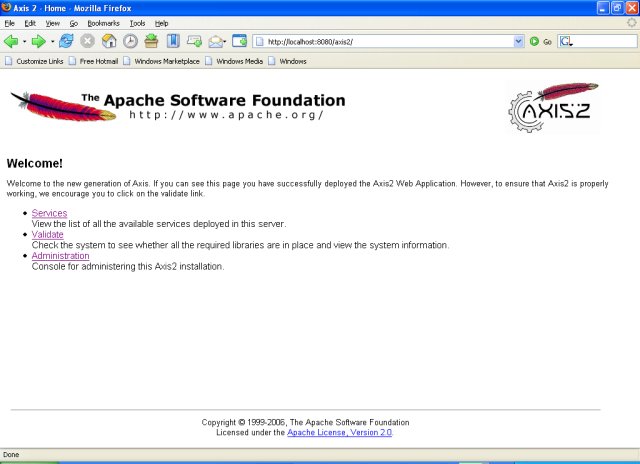Reload the page with the Refresh icon
Screen dimensions: 640x464
coord(66,41)
